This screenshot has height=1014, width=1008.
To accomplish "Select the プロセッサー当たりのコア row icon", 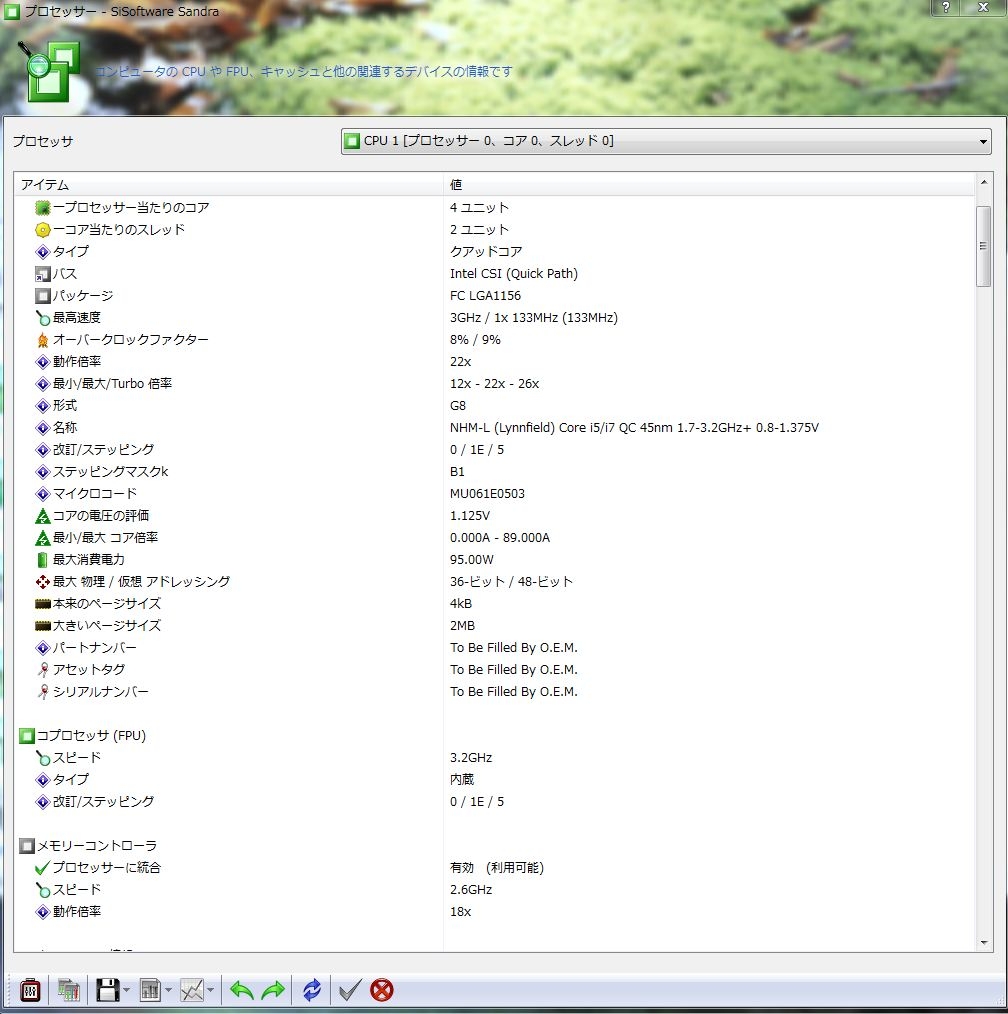I will coord(43,208).
